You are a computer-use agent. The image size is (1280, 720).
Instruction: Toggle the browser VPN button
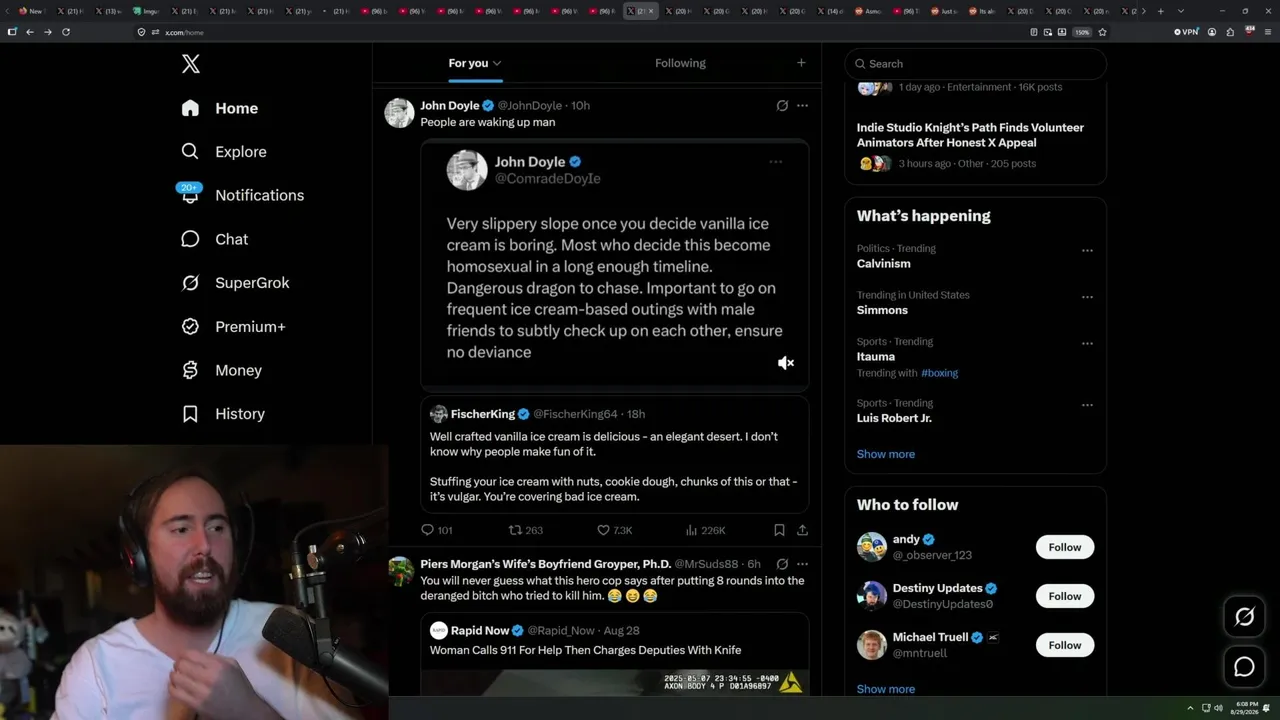[x=1186, y=32]
